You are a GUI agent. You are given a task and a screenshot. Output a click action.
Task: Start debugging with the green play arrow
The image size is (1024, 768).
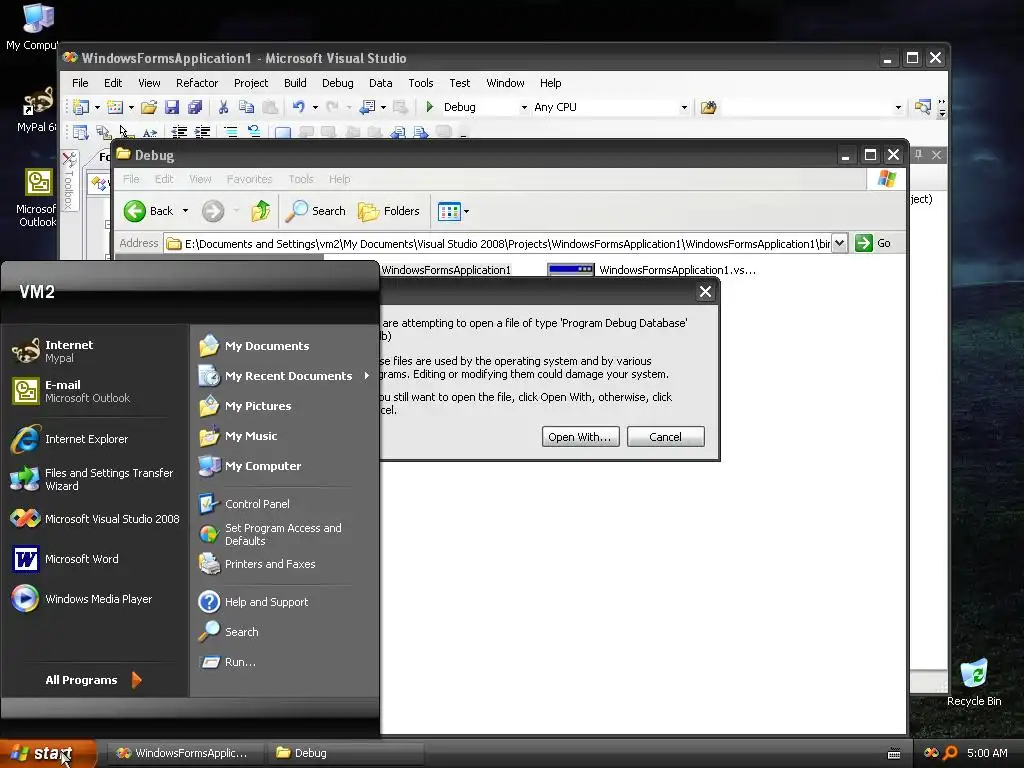pos(430,106)
